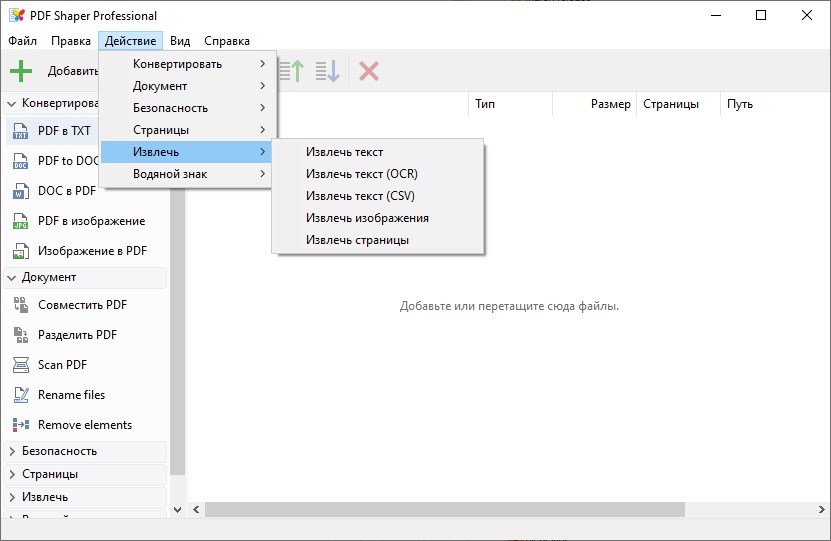Click the Добавить button label
The width and height of the screenshot is (831, 541).
coord(73,71)
